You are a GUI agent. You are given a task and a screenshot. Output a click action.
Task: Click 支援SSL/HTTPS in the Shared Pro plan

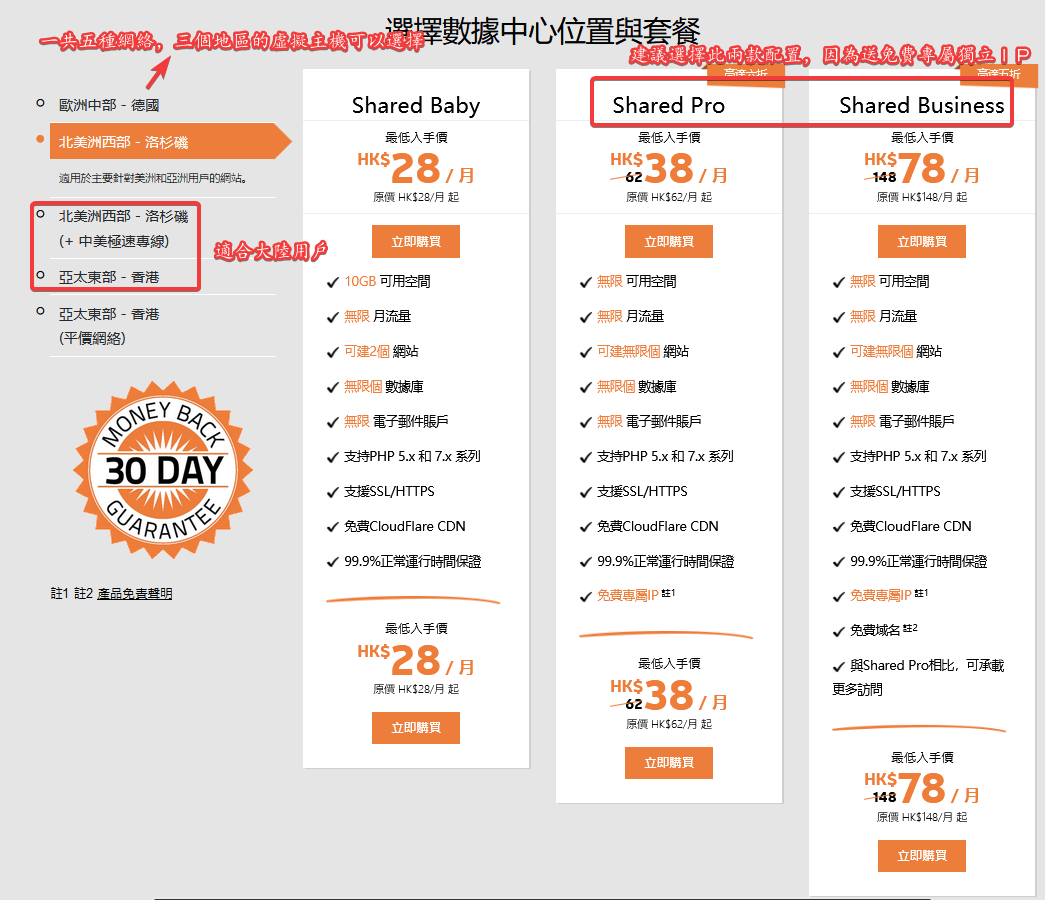642,491
